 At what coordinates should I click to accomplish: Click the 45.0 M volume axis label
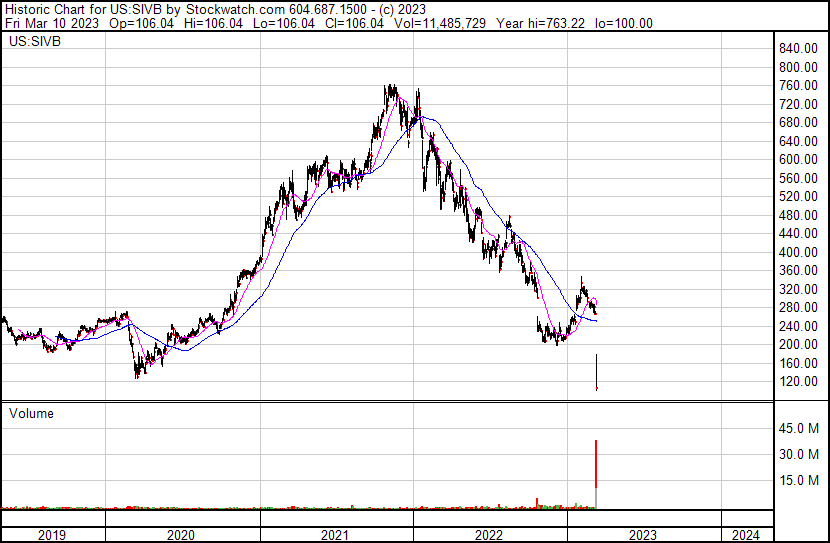point(799,428)
